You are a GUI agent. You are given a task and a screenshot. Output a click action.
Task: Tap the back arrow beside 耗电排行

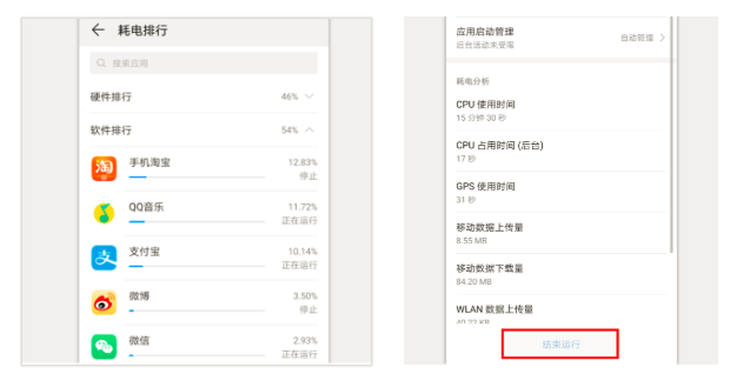[x=98, y=30]
